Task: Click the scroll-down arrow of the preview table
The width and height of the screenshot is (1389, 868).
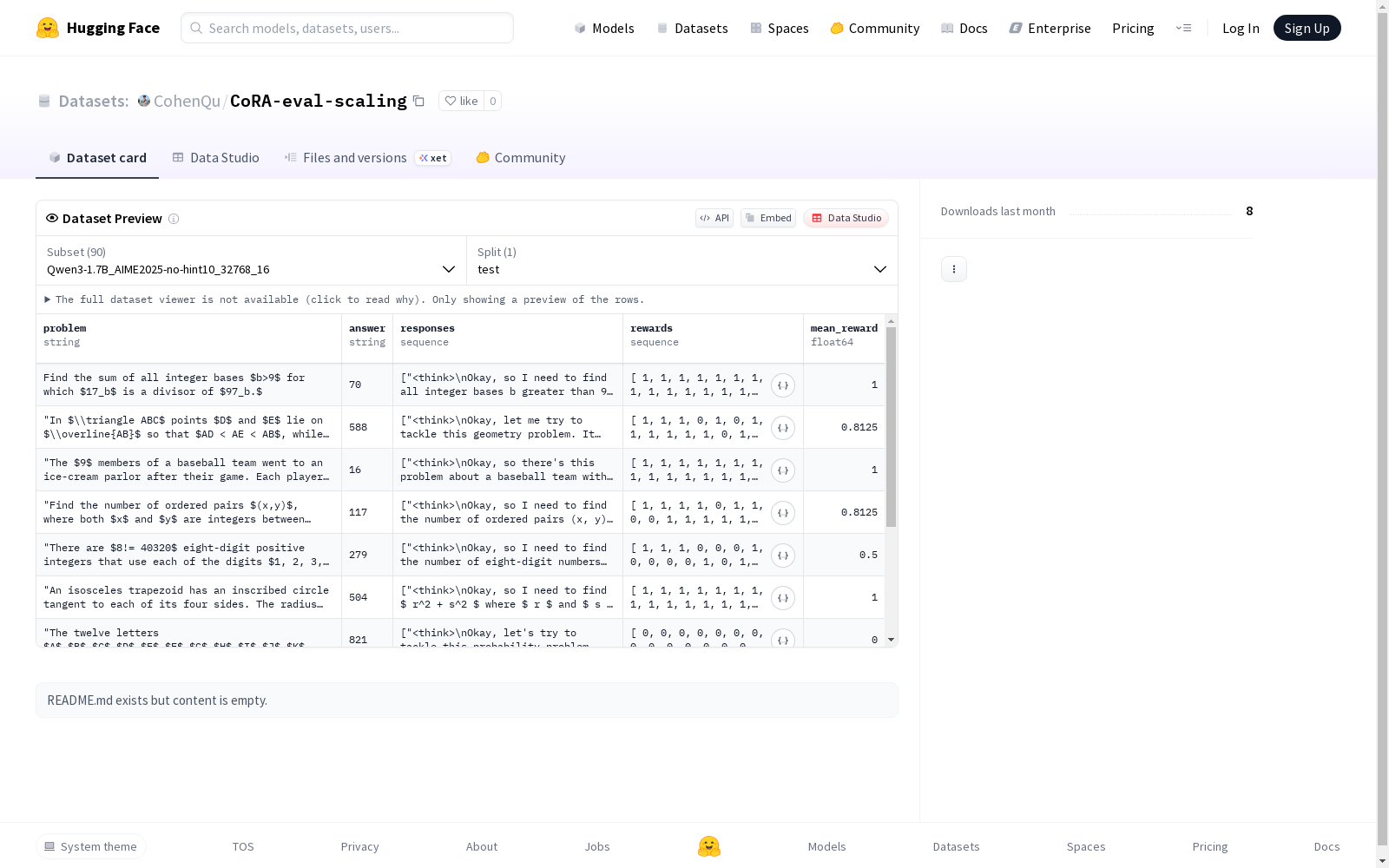Action: 891,640
